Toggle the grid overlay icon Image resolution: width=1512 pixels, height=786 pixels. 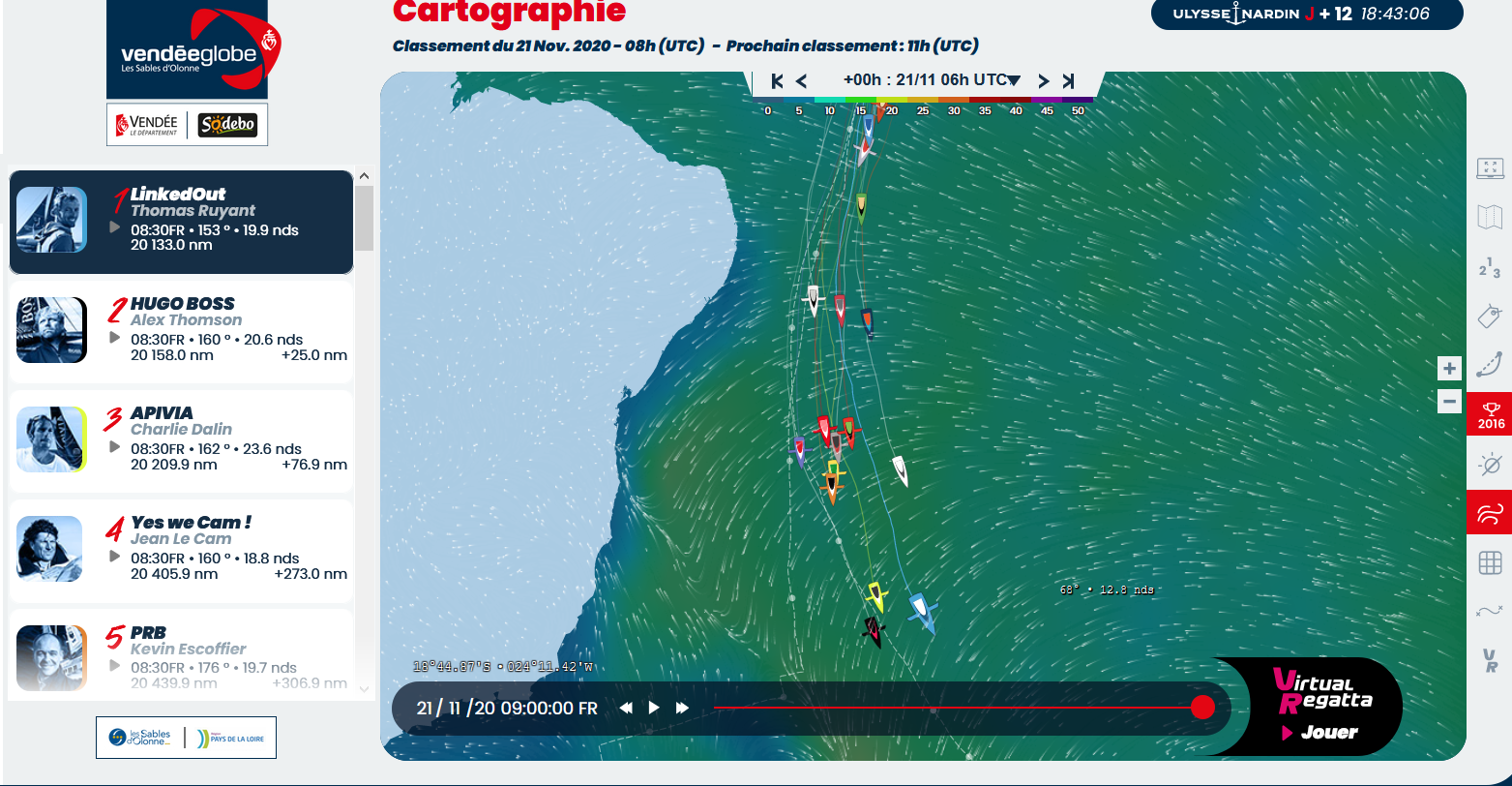(1490, 562)
